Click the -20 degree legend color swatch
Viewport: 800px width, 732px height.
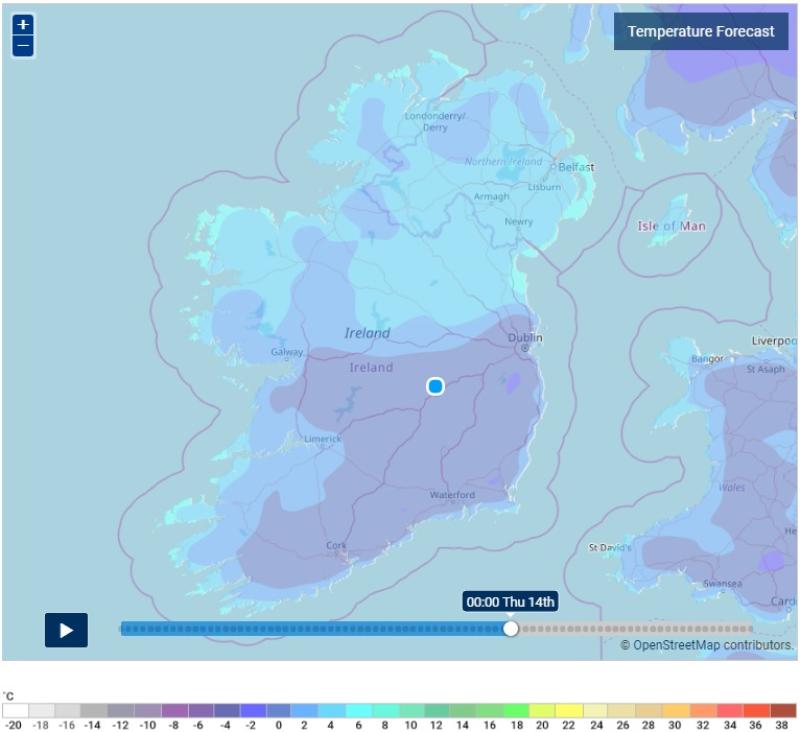[x=15, y=710]
